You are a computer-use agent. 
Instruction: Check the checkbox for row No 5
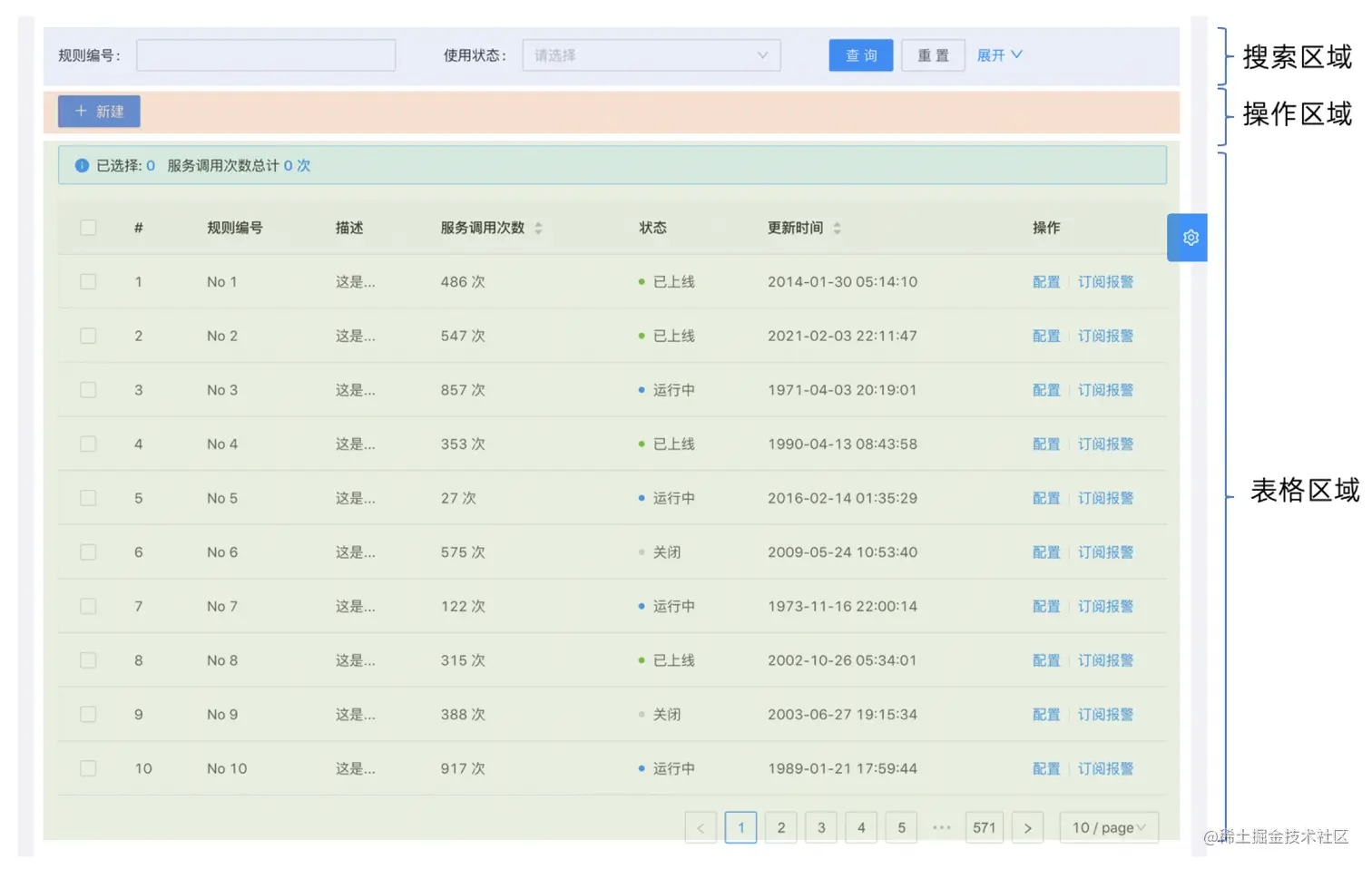coord(87,497)
